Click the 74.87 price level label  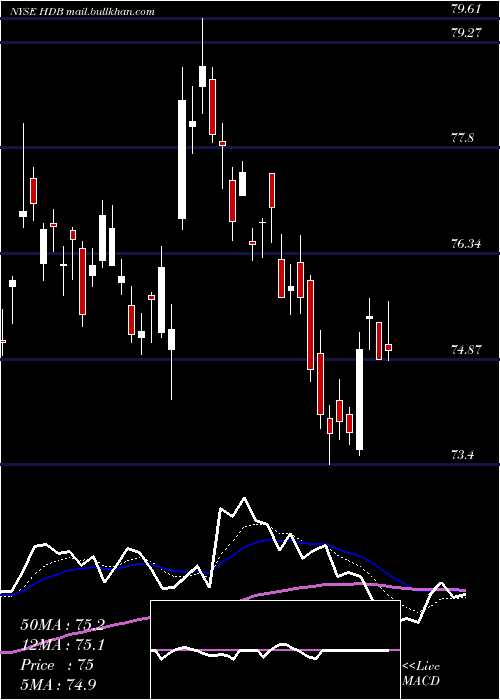(466, 350)
